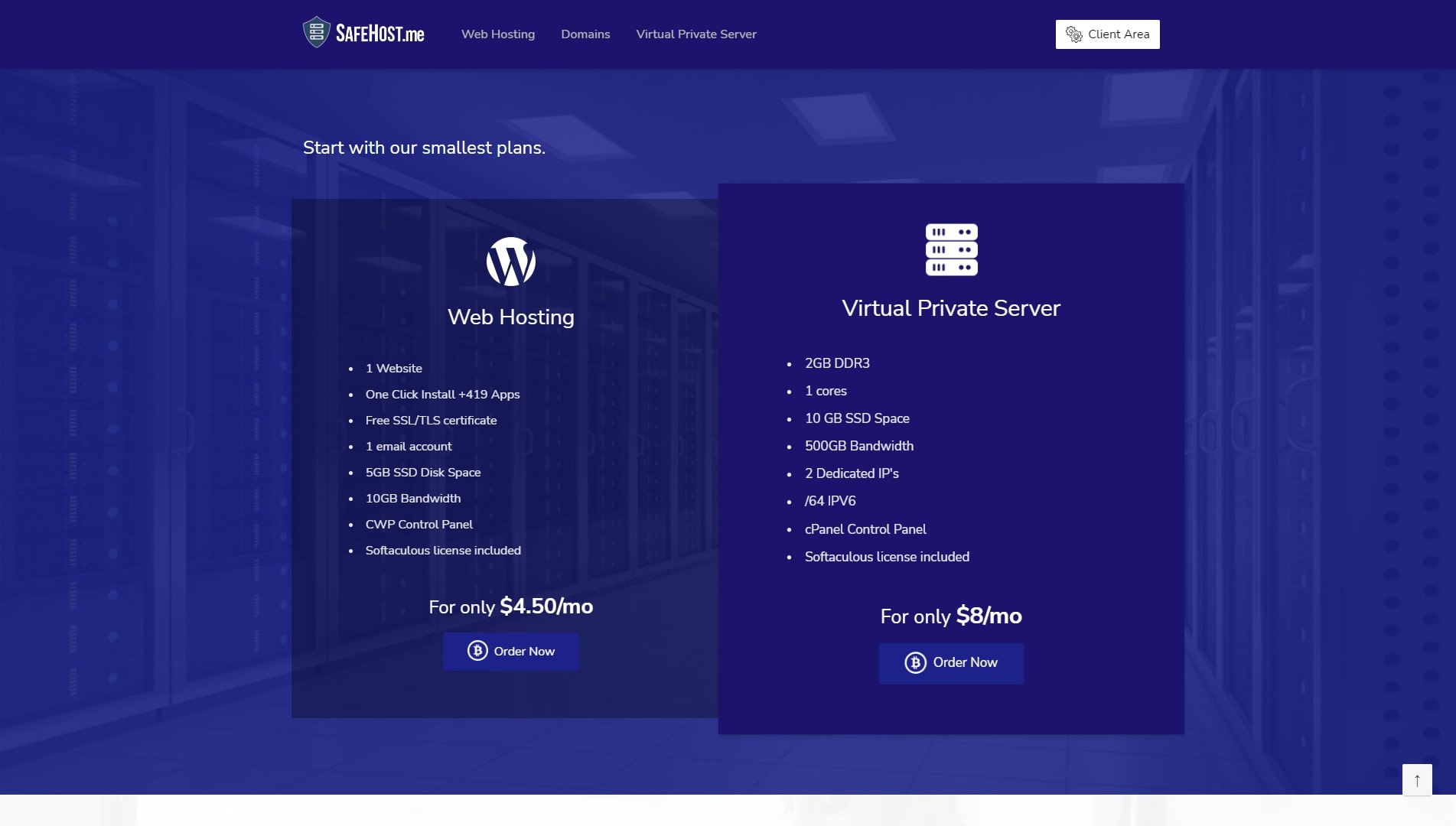Viewport: 1456px width, 826px height.
Task: Order the $8/mo VPS plan
Action: tap(950, 662)
